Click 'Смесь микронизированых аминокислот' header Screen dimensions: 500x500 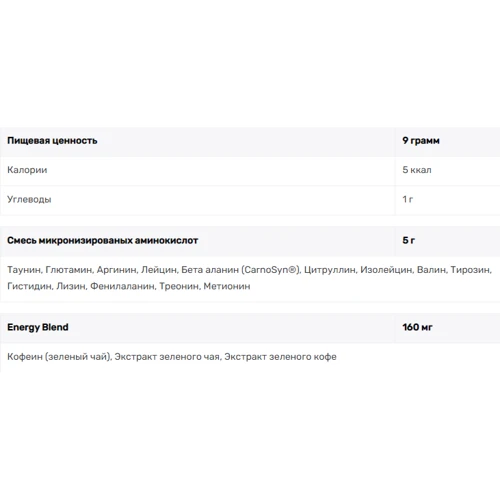pyautogui.click(x=103, y=241)
